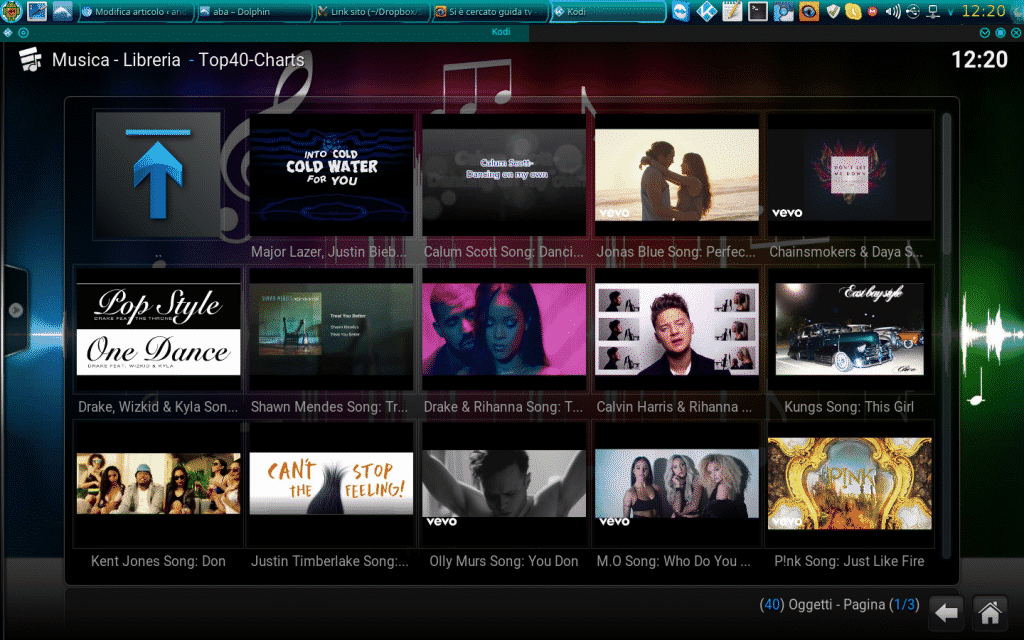Open the yellow clock phone tray icon
Viewport: 1024px width, 640px height.
tap(853, 11)
